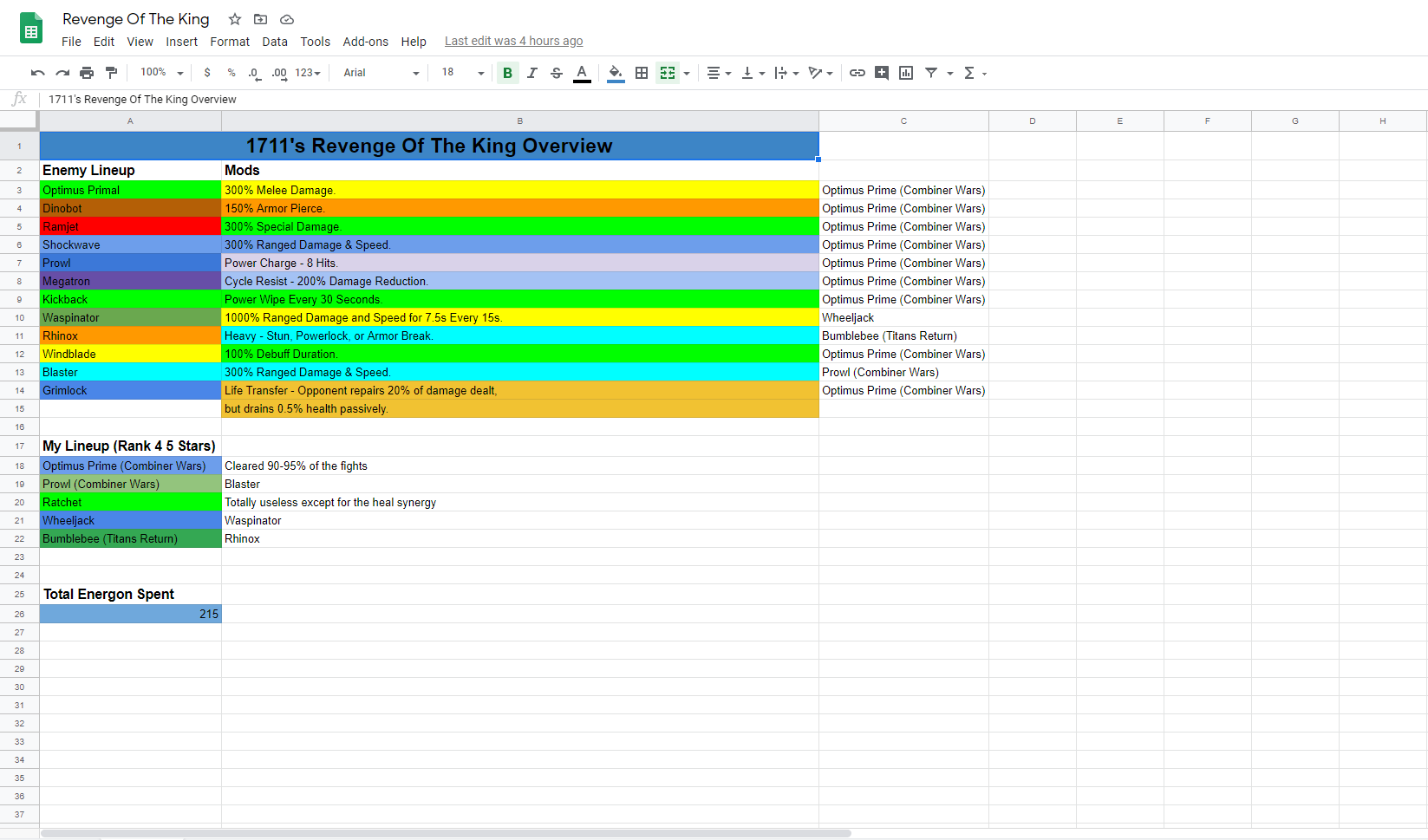Click the Create a filter icon
This screenshot has width=1428, height=840.
[x=931, y=73]
